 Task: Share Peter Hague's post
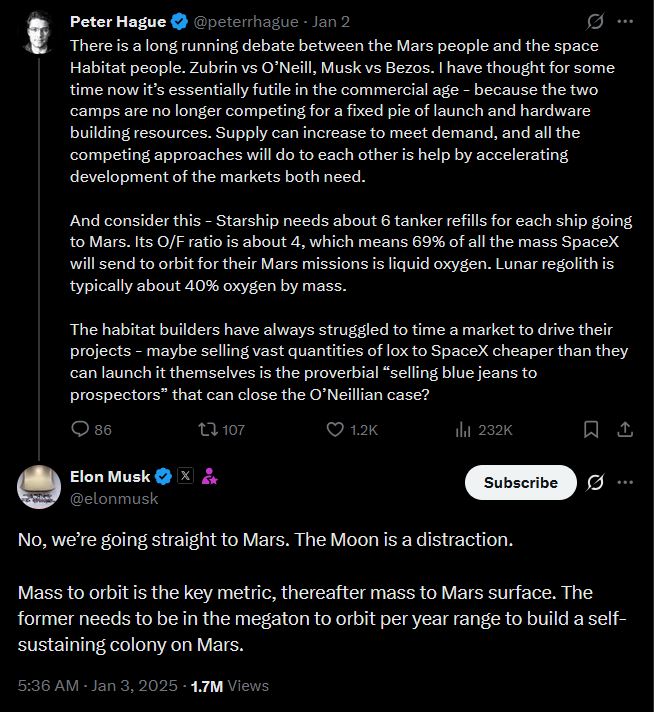pos(626,429)
